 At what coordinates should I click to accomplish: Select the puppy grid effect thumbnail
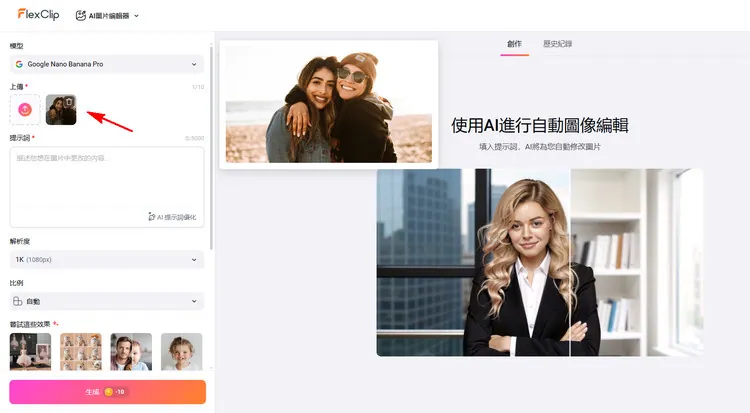pyautogui.click(x=81, y=352)
